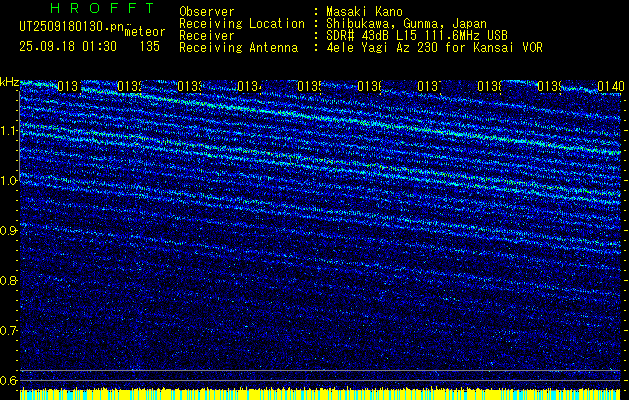The height and width of the screenshot is (400, 629).
Task: Click the meteor count value 135
Action: 150,46
